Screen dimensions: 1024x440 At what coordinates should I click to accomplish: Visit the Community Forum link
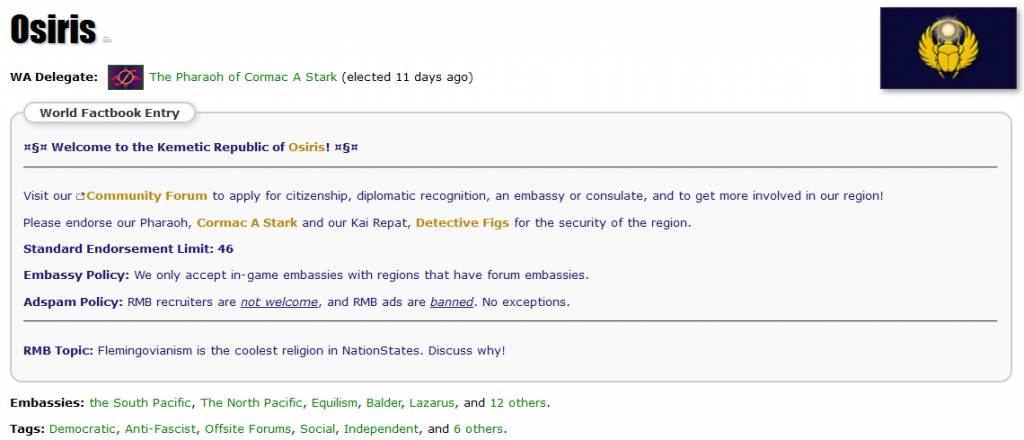click(147, 195)
